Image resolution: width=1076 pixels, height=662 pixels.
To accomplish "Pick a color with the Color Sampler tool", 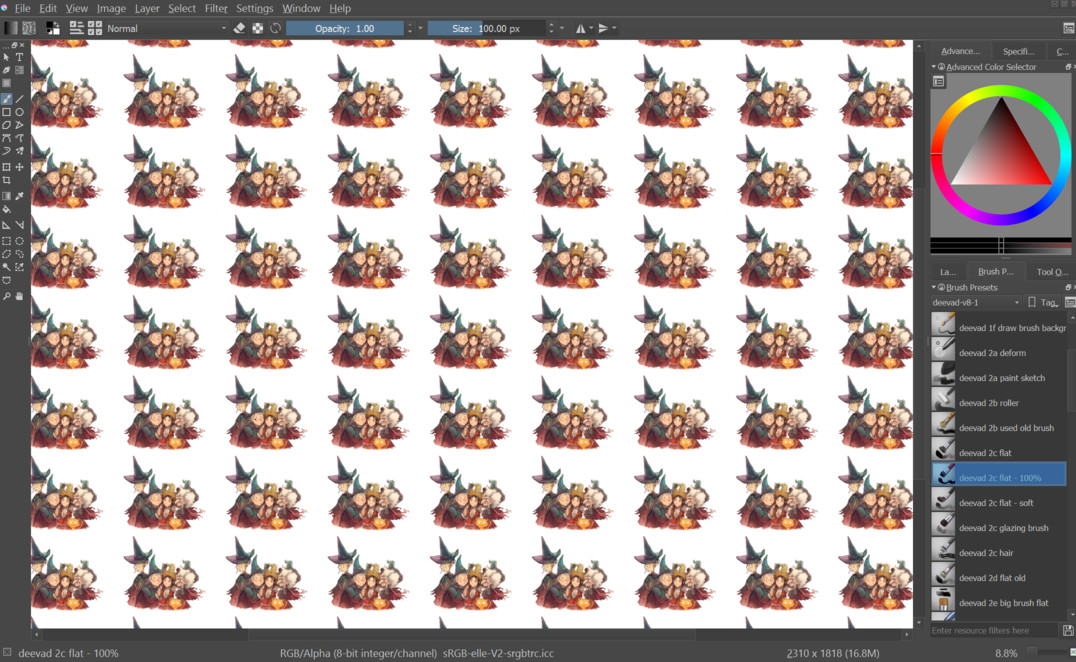I will tap(19, 195).
